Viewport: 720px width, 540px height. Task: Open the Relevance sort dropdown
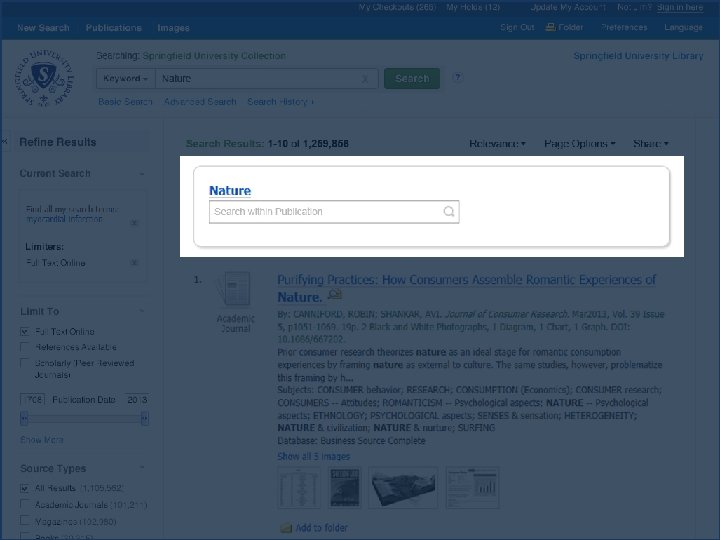tap(497, 144)
